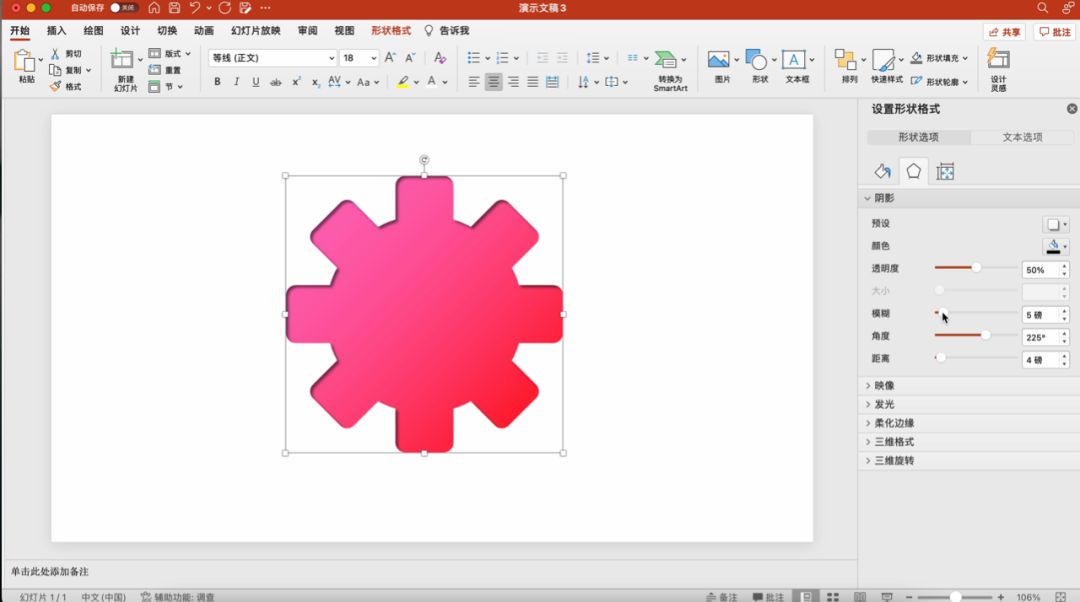Screen dimensions: 1080x602
Task: Switch to Text Options tab
Action: point(1022,137)
